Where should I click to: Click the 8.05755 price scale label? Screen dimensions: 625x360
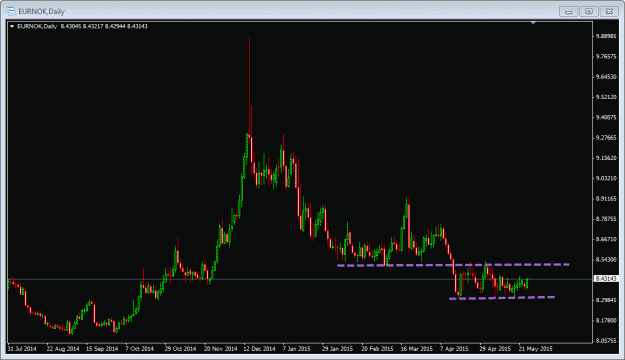(606, 340)
